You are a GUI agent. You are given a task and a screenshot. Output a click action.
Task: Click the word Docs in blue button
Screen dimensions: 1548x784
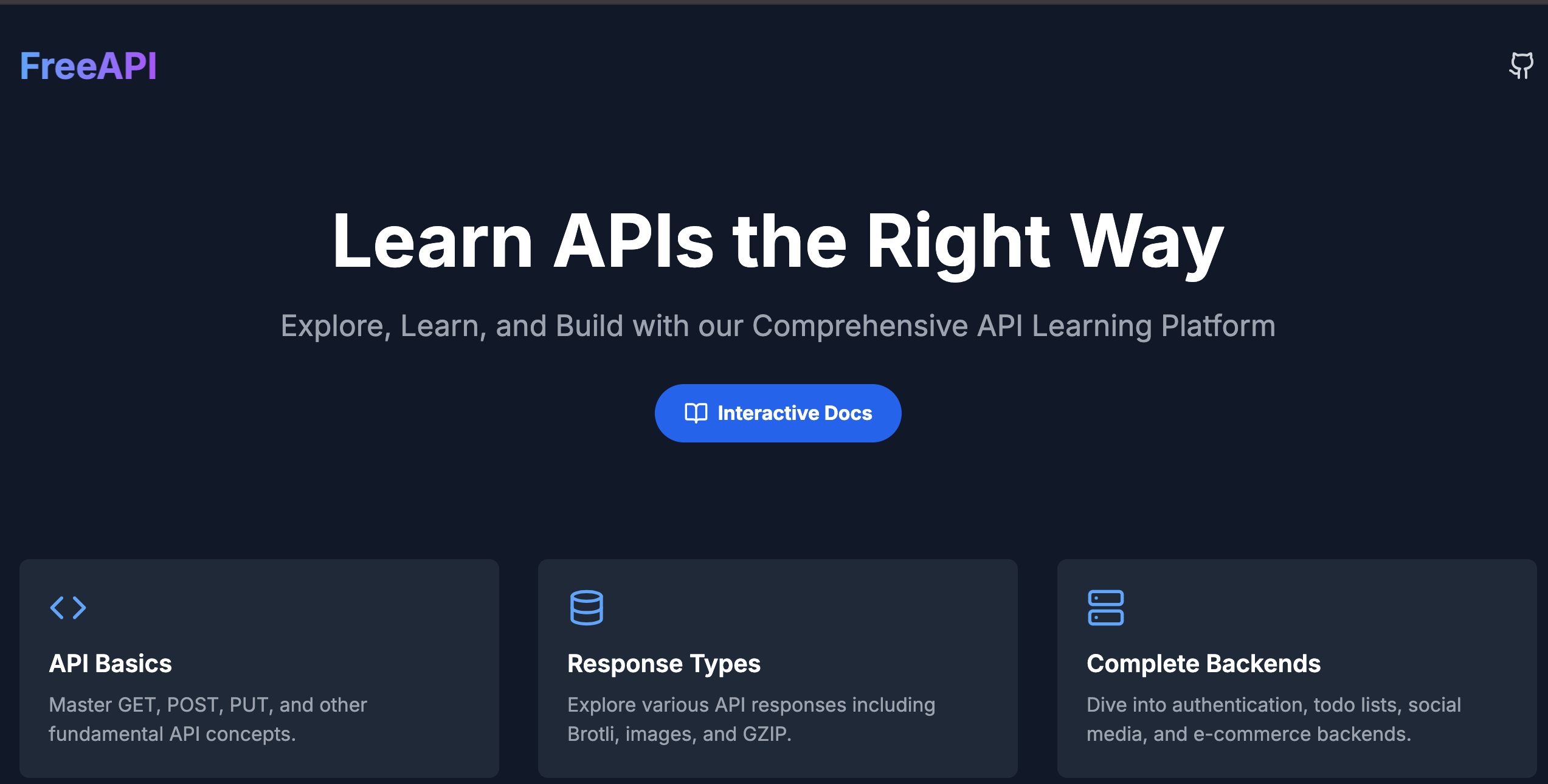pos(848,413)
